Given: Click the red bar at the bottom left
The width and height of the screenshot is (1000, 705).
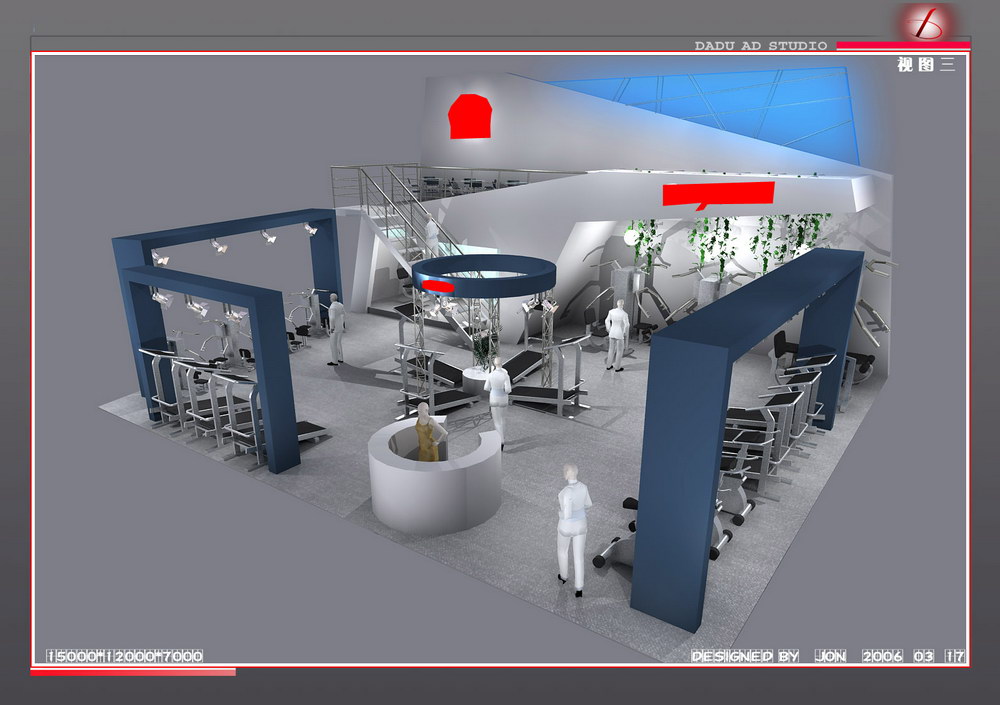Looking at the screenshot, I should (133, 672).
